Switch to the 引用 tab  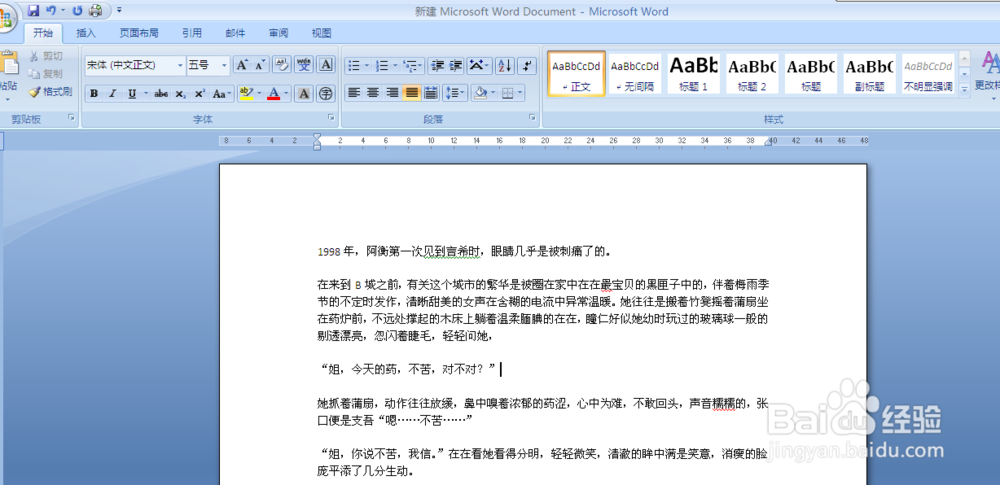pos(192,33)
